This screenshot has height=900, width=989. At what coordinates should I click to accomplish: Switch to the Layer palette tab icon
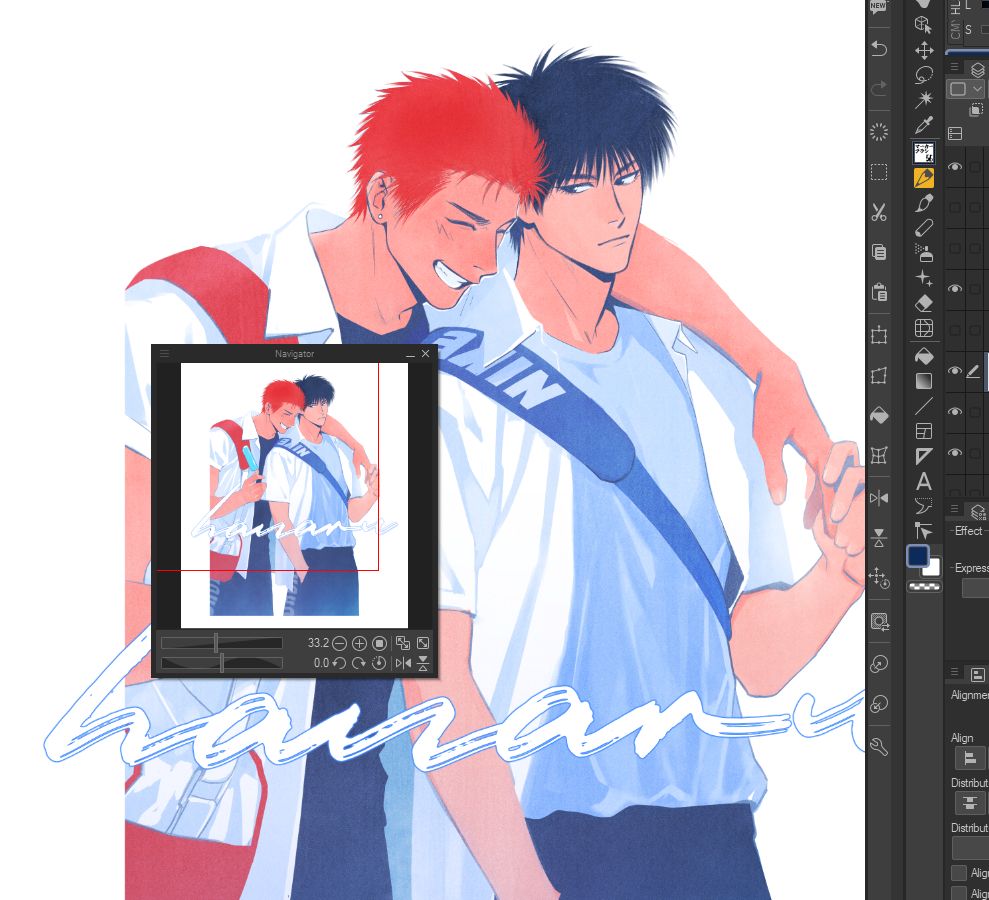(978, 69)
